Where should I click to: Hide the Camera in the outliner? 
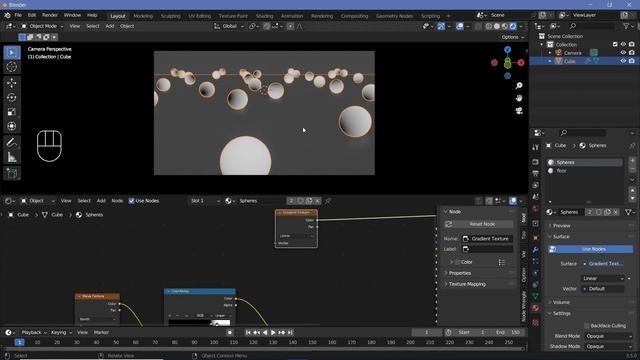pyautogui.click(x=623, y=53)
